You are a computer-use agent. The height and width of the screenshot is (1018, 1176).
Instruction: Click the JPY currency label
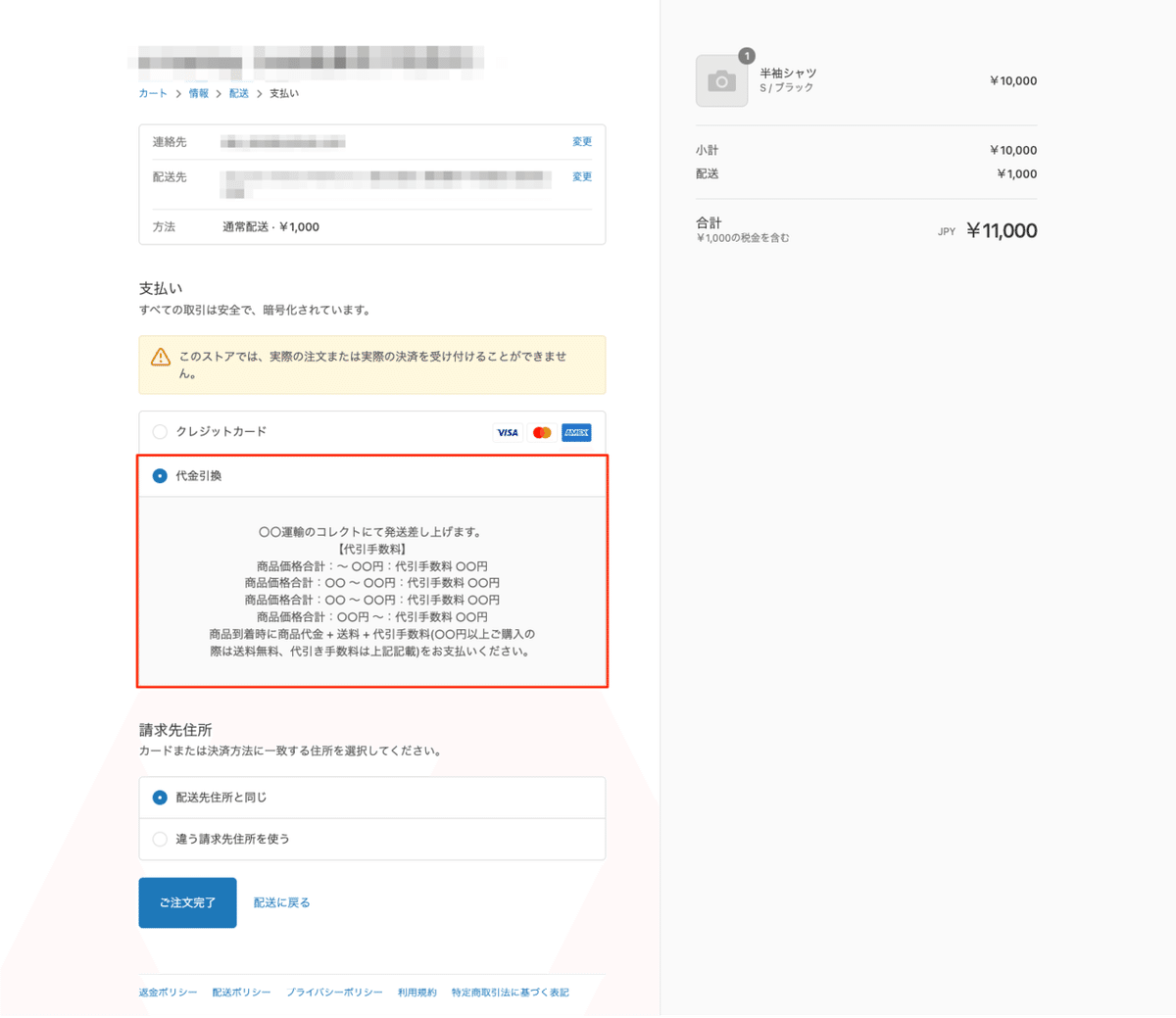[x=947, y=232]
